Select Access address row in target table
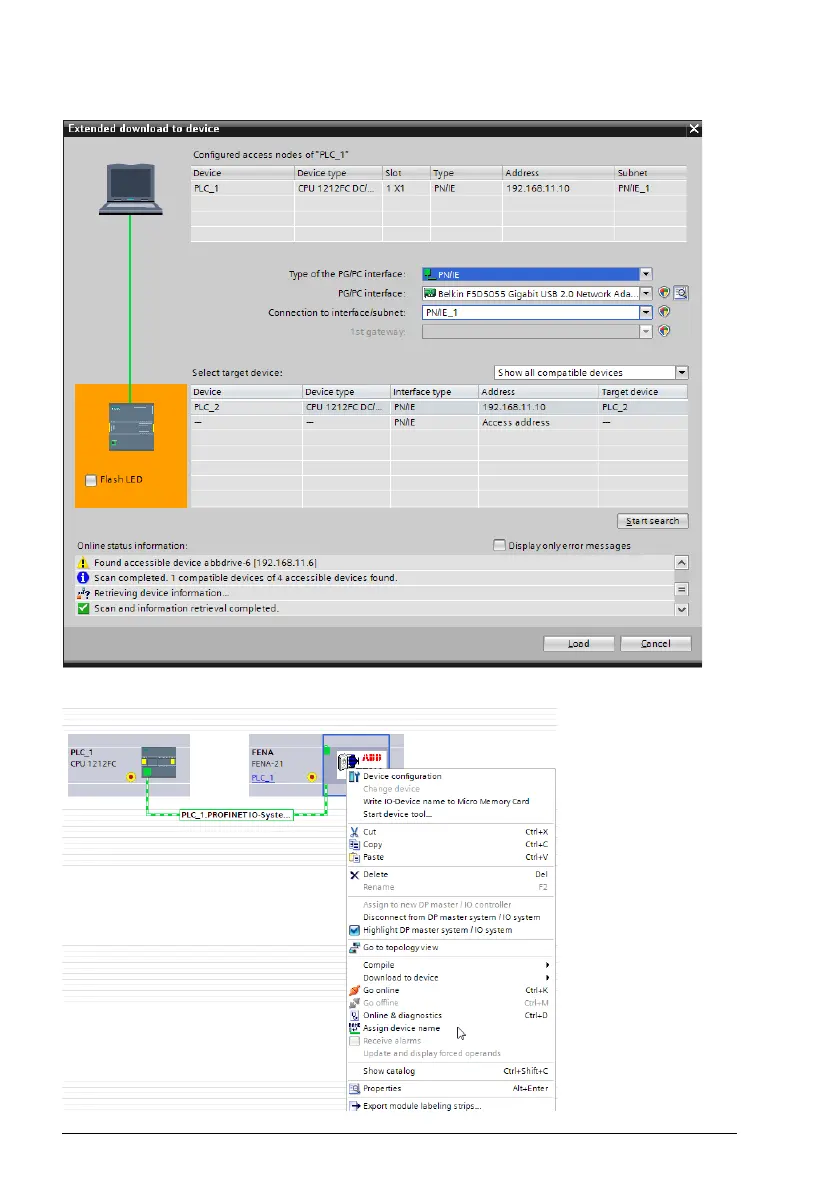 (439, 423)
